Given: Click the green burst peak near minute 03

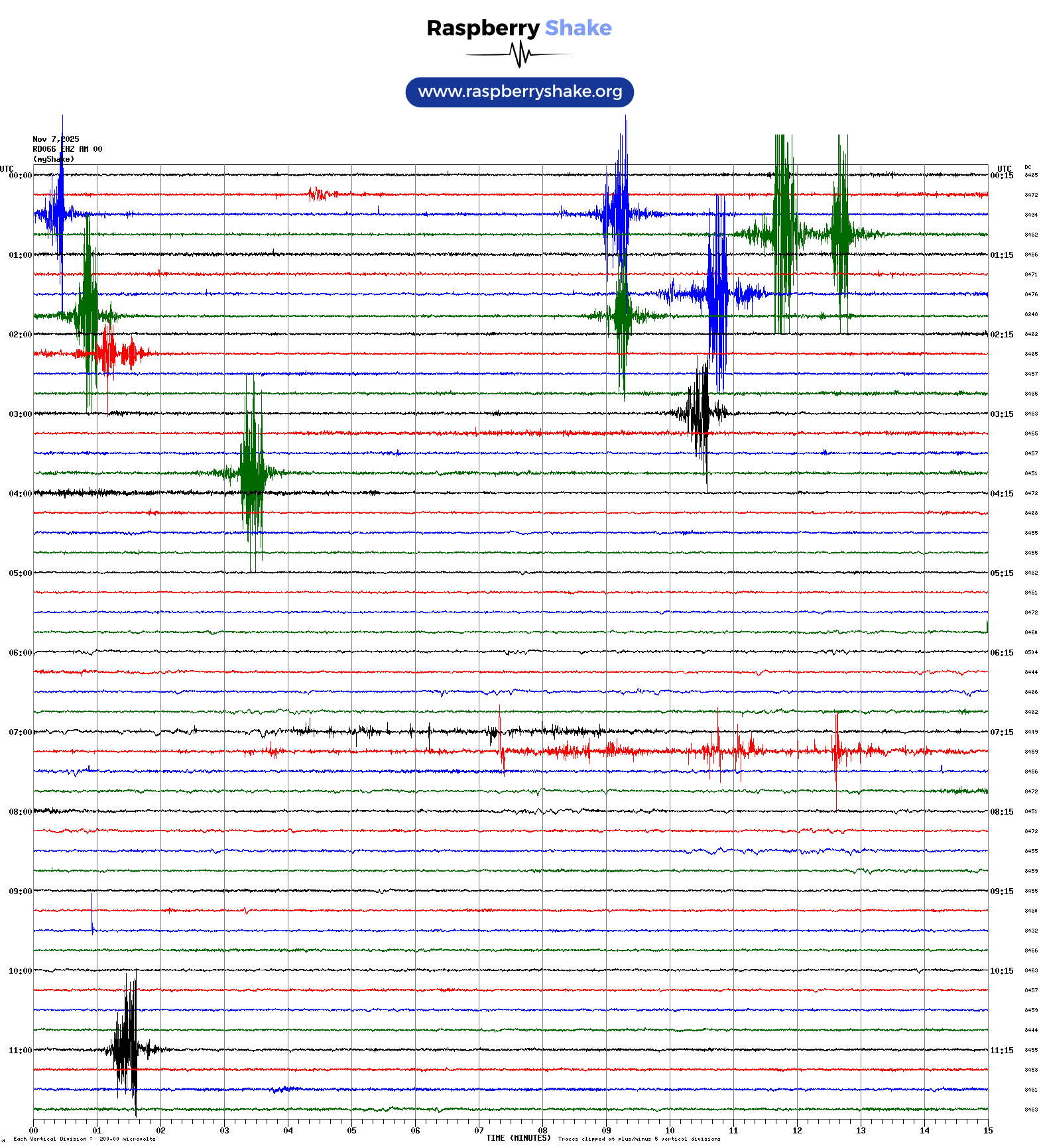Looking at the screenshot, I should [x=252, y=472].
